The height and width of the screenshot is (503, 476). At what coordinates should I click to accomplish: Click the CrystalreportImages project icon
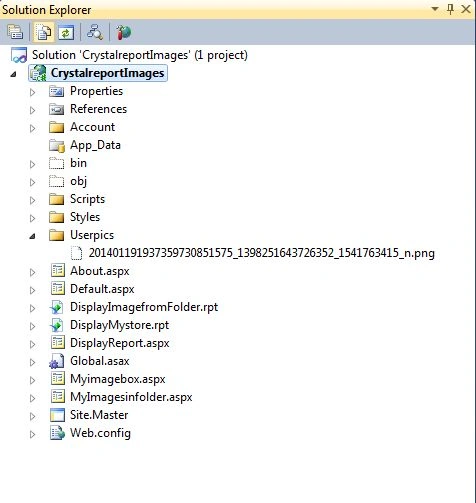tap(38, 73)
